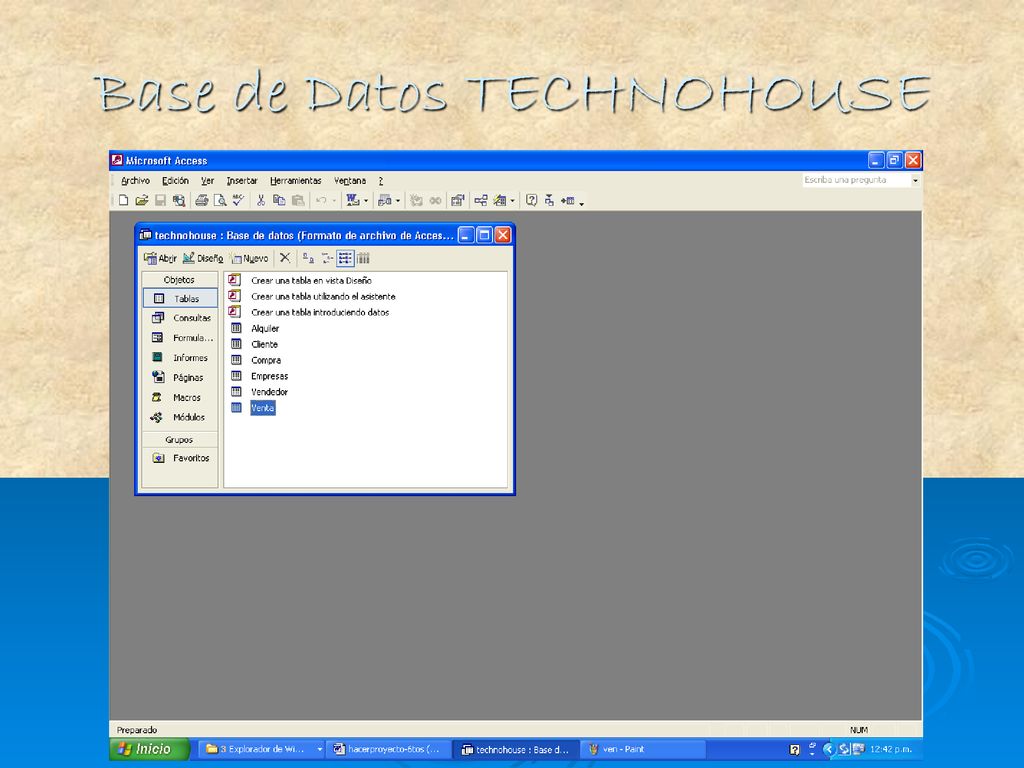Click the Analyze icon in the toolbar
The image size is (1024, 768).
point(385,200)
